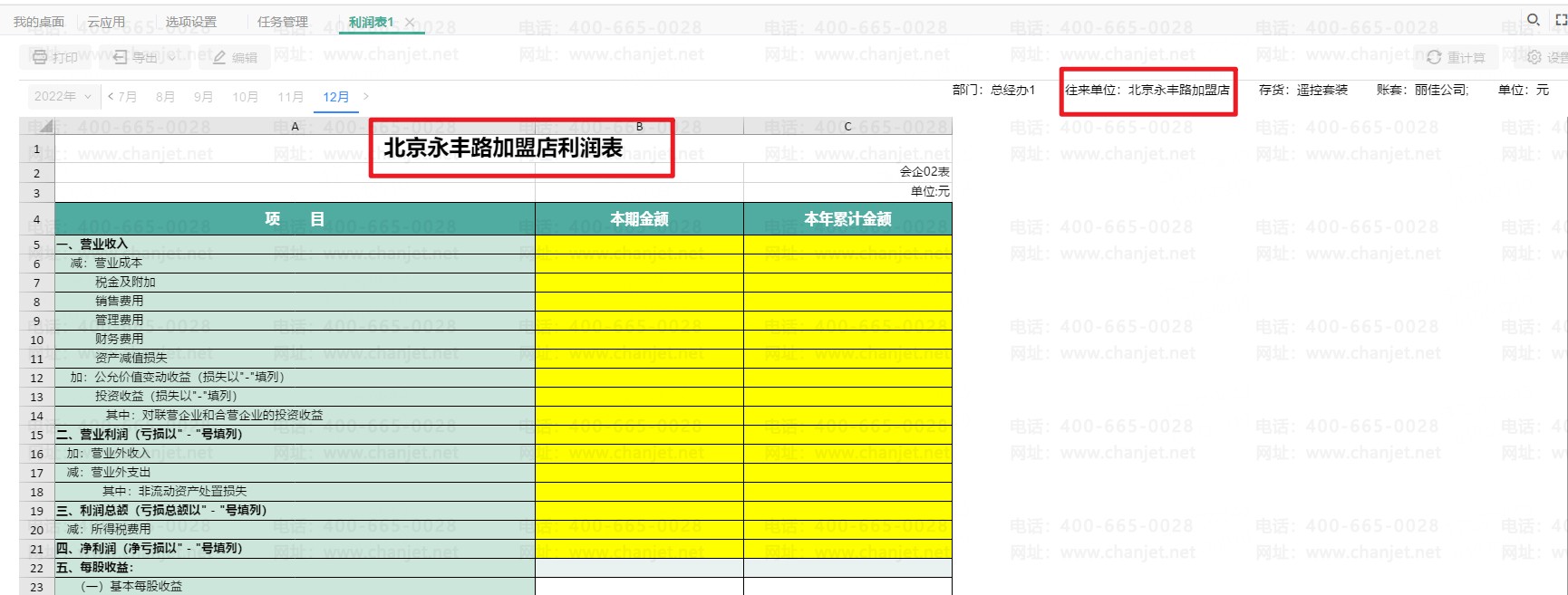This screenshot has height=595, width=1568.
Task: Open the search magnifier icon
Action: pyautogui.click(x=1534, y=19)
